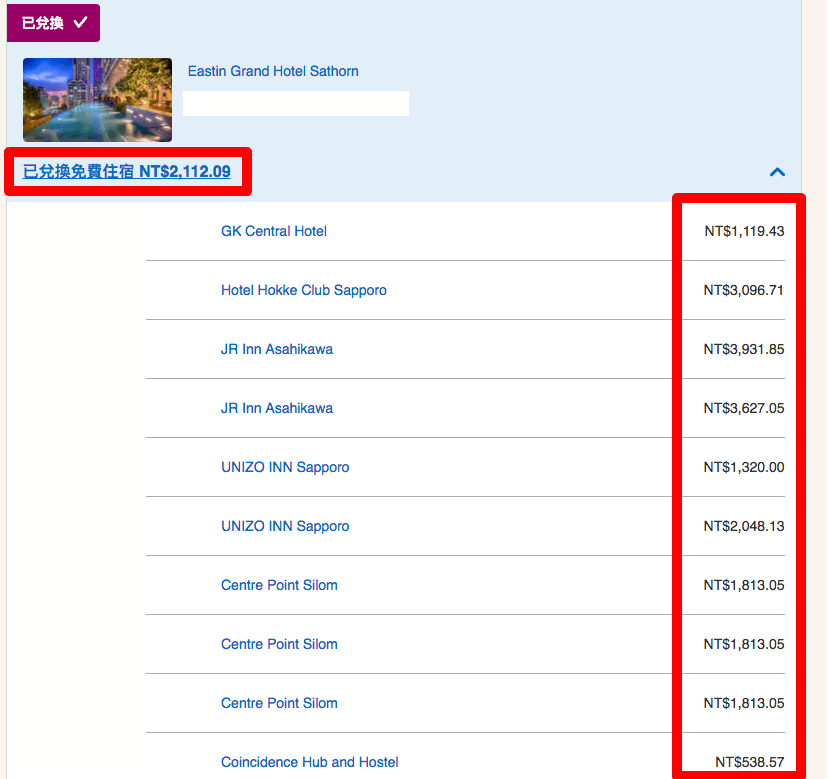Open the GK Central Hotel link
The width and height of the screenshot is (828, 779).
coord(274,231)
